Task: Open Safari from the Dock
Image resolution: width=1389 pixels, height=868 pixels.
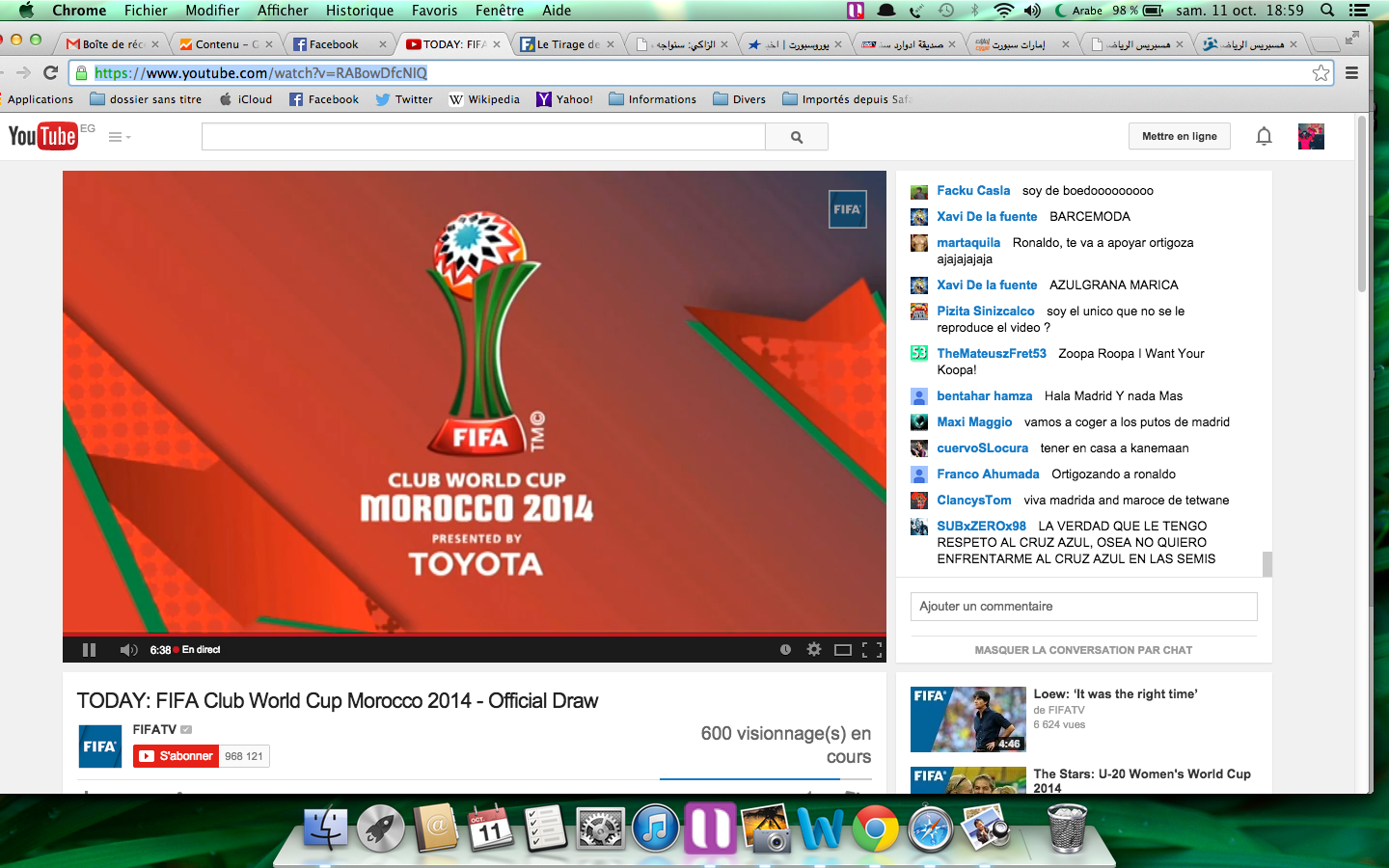Action: (931, 828)
